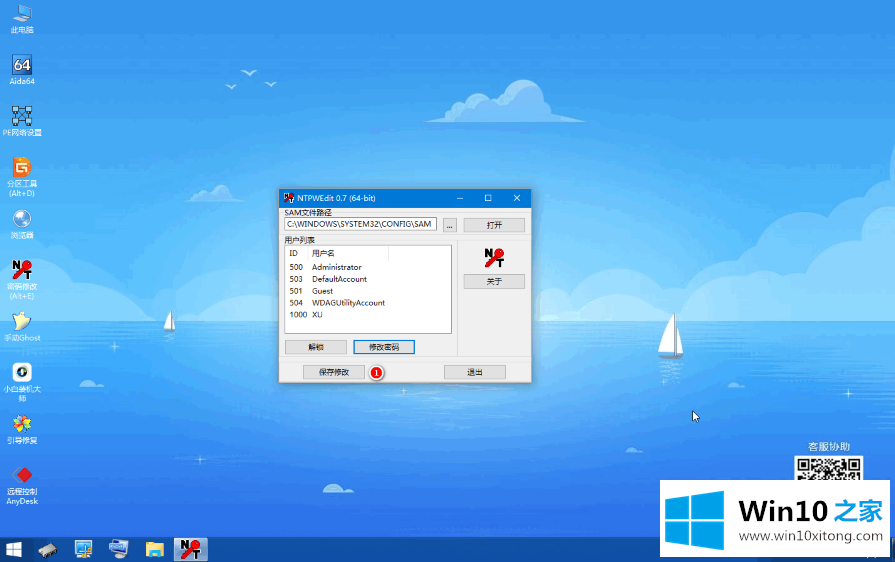Click the memory chip taskbar icon
895x562 pixels.
tap(48, 549)
